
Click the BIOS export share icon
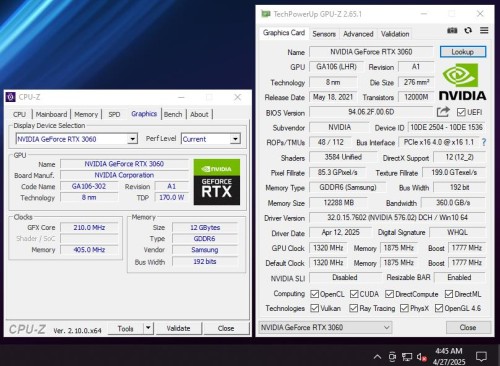point(443,112)
